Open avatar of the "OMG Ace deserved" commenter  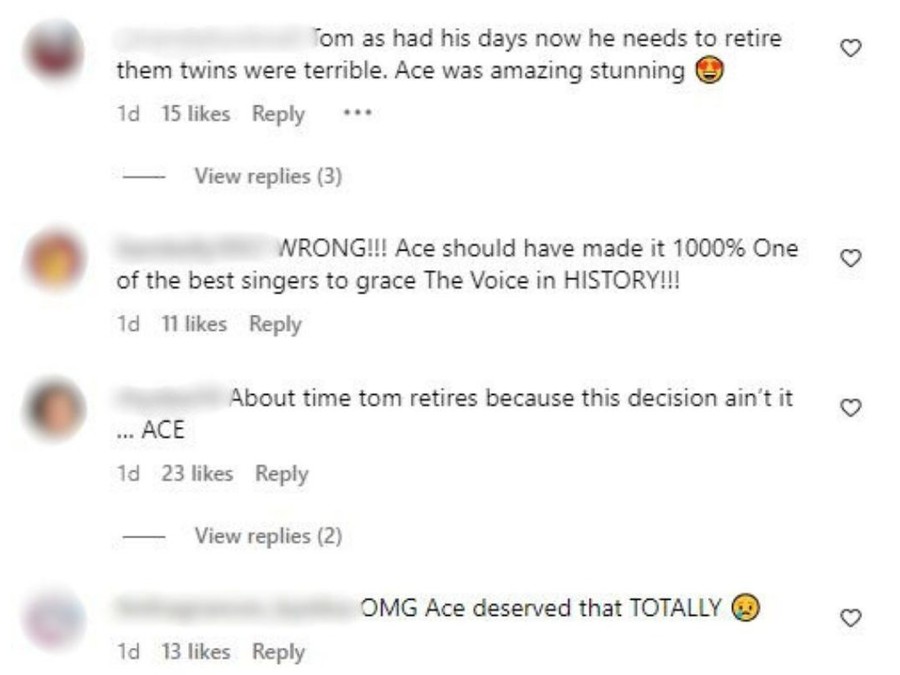pos(55,618)
